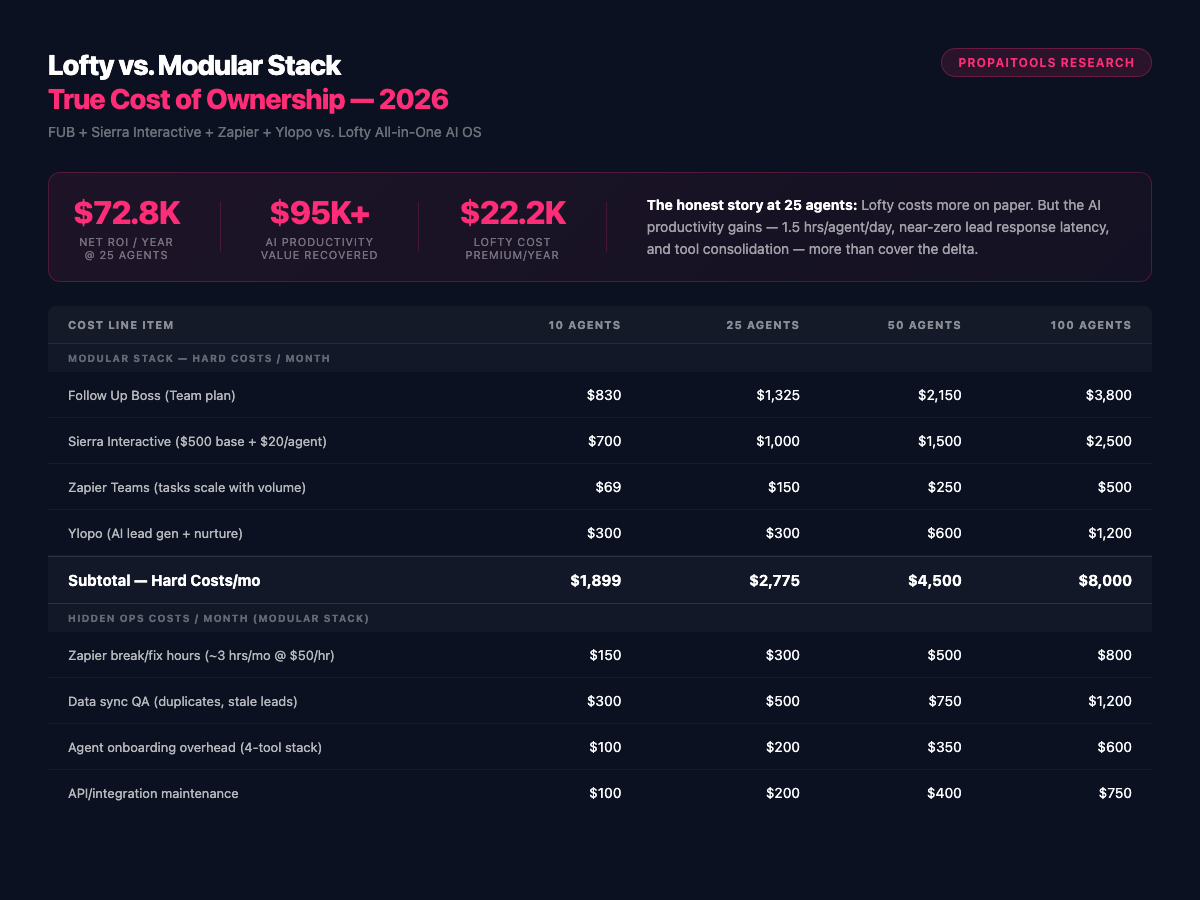Click the $400 API/integration maintenance cell
Viewport: 1200px width, 900px height.
point(944,793)
